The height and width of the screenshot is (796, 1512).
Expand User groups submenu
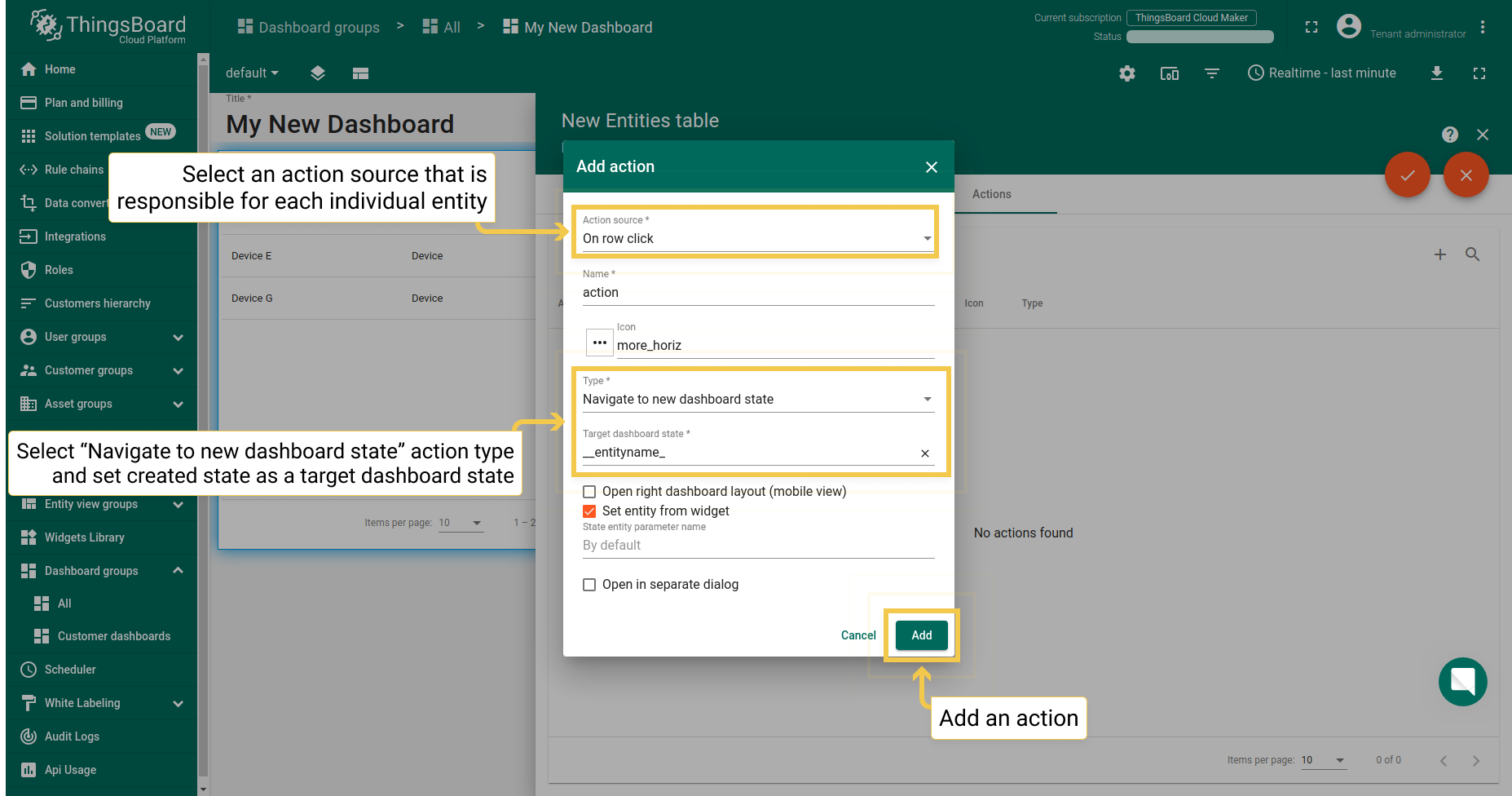[178, 337]
